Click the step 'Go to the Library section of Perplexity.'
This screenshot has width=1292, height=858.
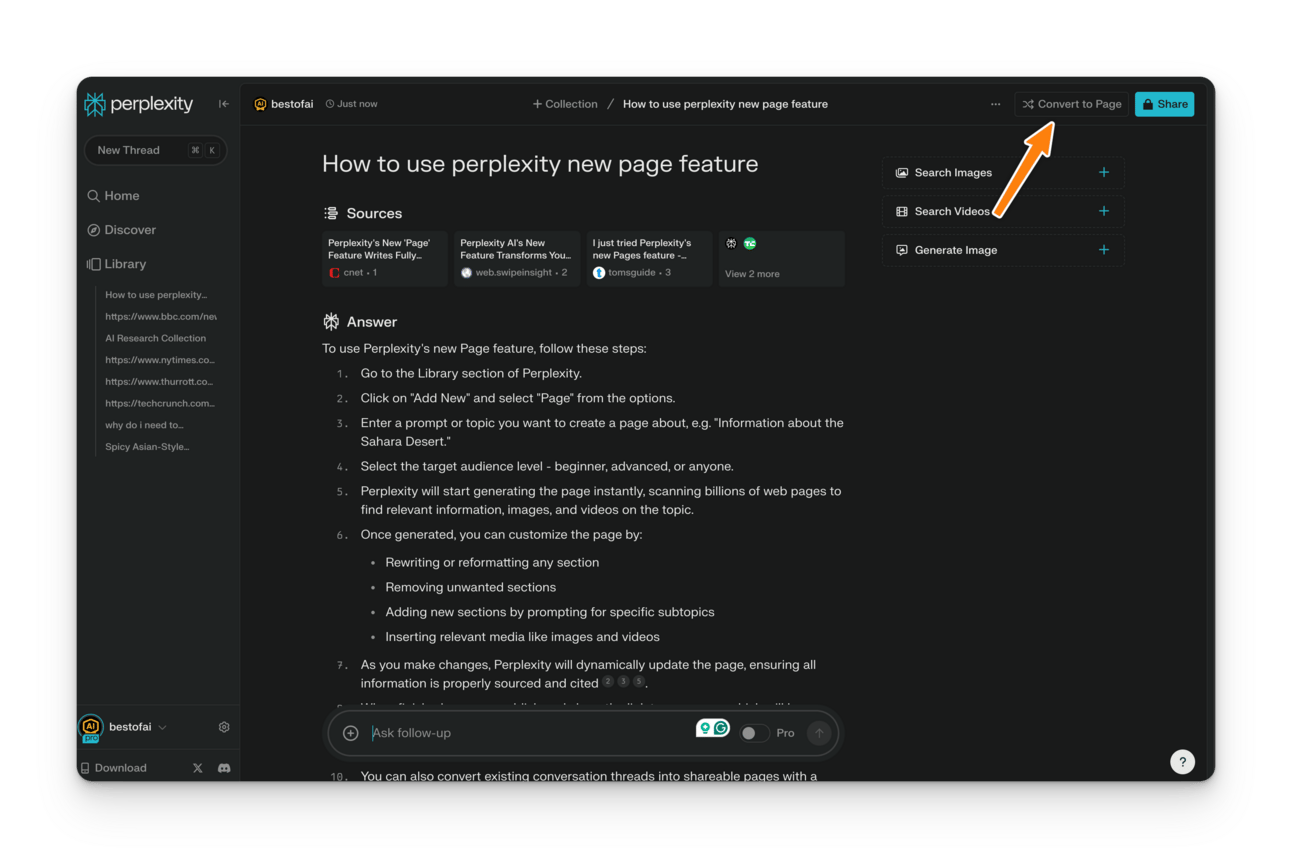[x=471, y=373]
